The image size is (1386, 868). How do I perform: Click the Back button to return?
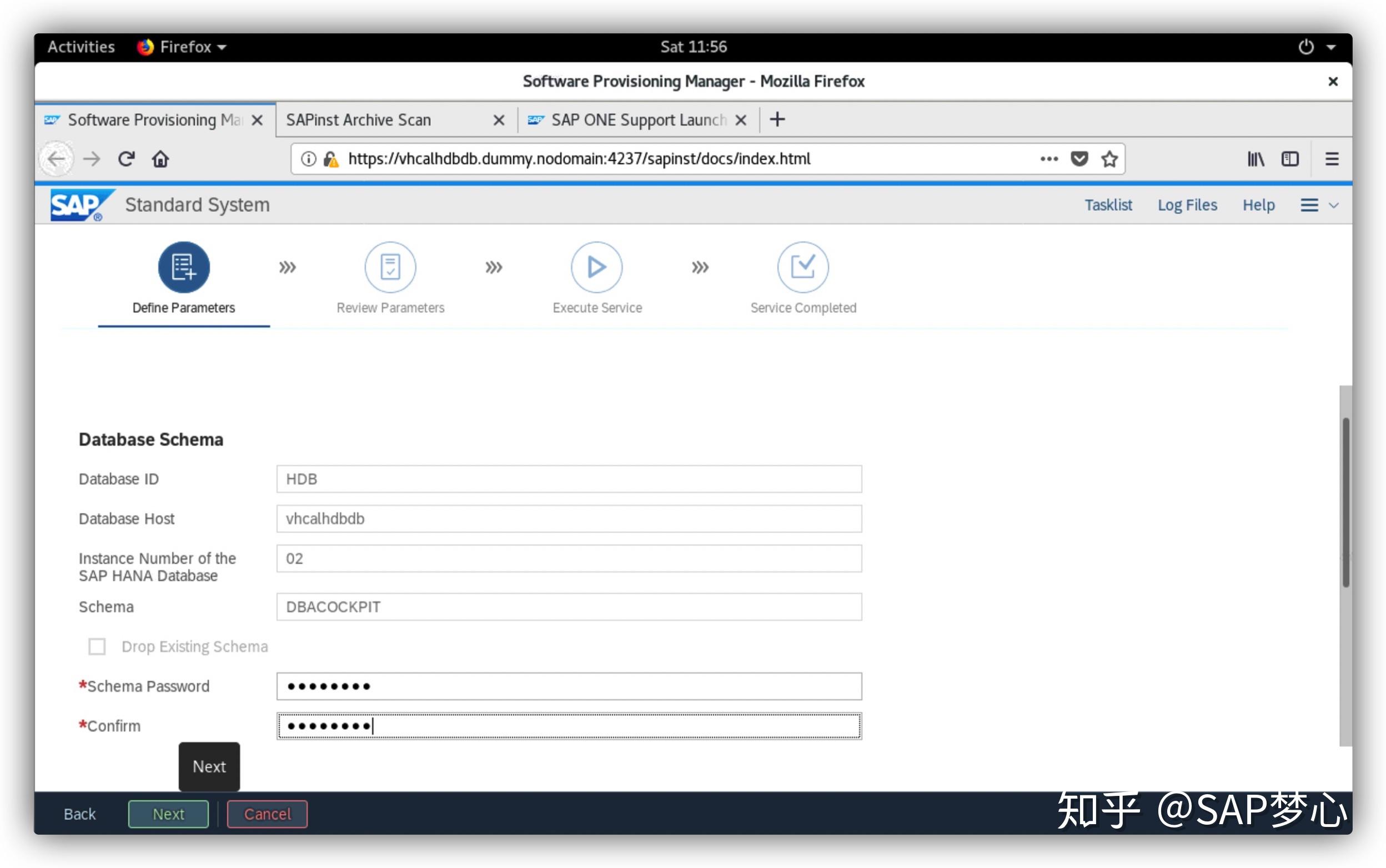[80, 813]
